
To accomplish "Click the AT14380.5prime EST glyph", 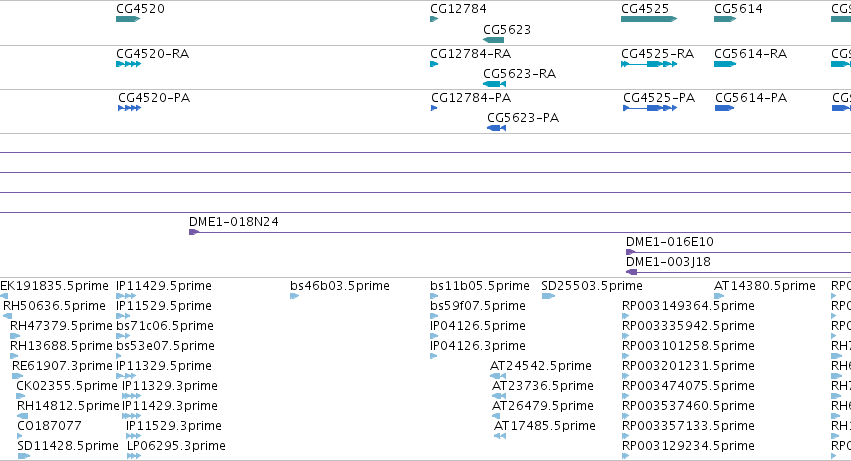I will [719, 296].
